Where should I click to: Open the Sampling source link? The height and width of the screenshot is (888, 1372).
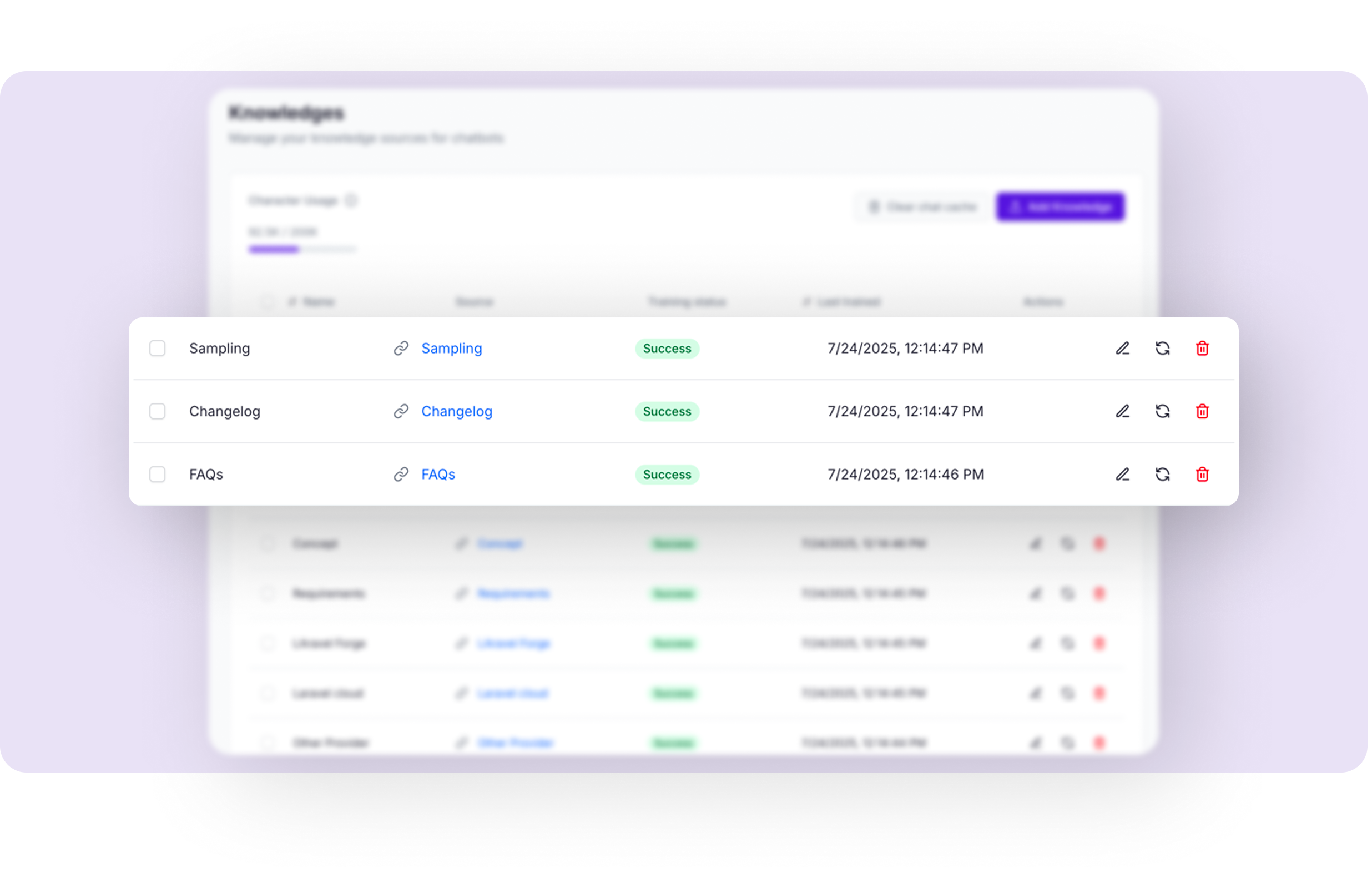451,349
